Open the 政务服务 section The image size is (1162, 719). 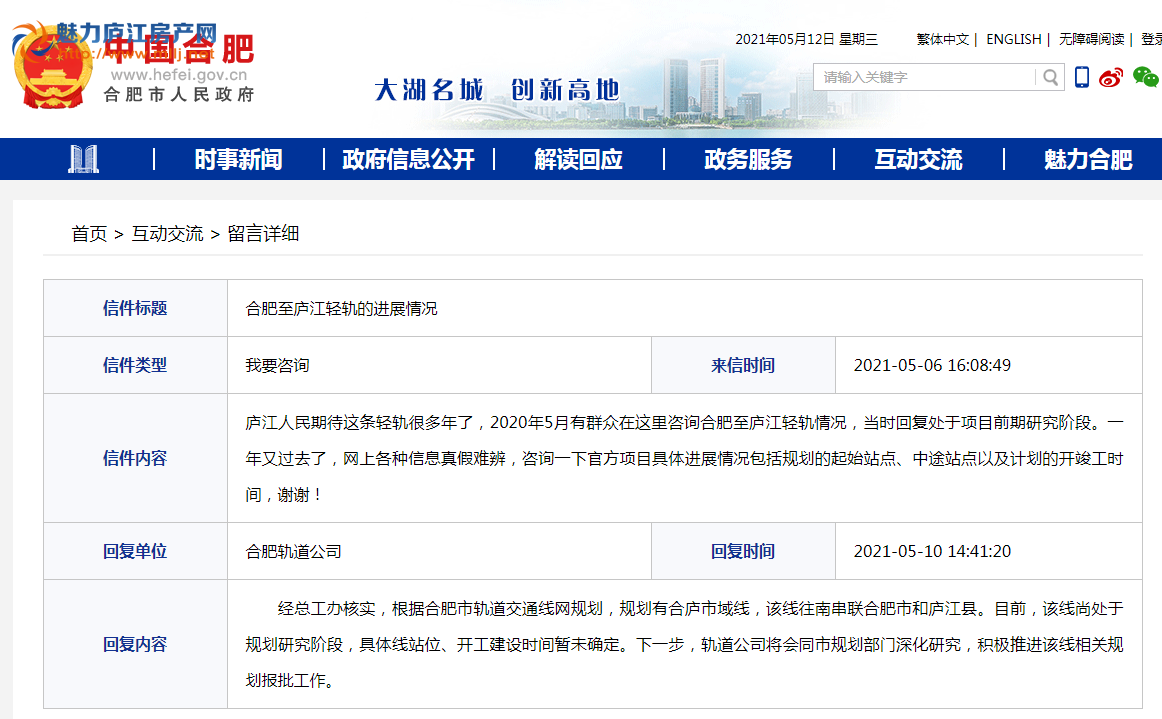point(747,159)
